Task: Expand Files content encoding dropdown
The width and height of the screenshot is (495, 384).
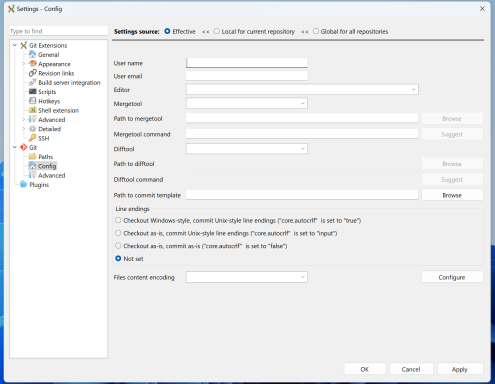Action: point(247,277)
